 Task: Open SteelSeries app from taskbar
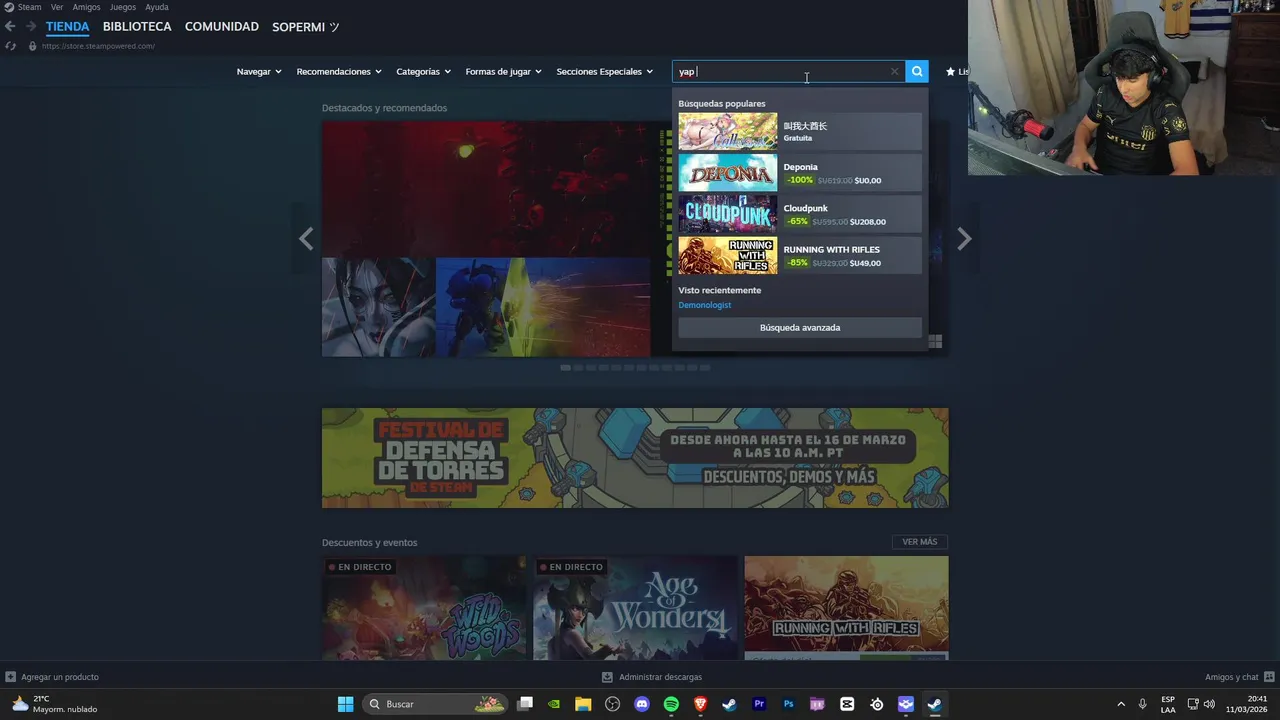pos(877,704)
